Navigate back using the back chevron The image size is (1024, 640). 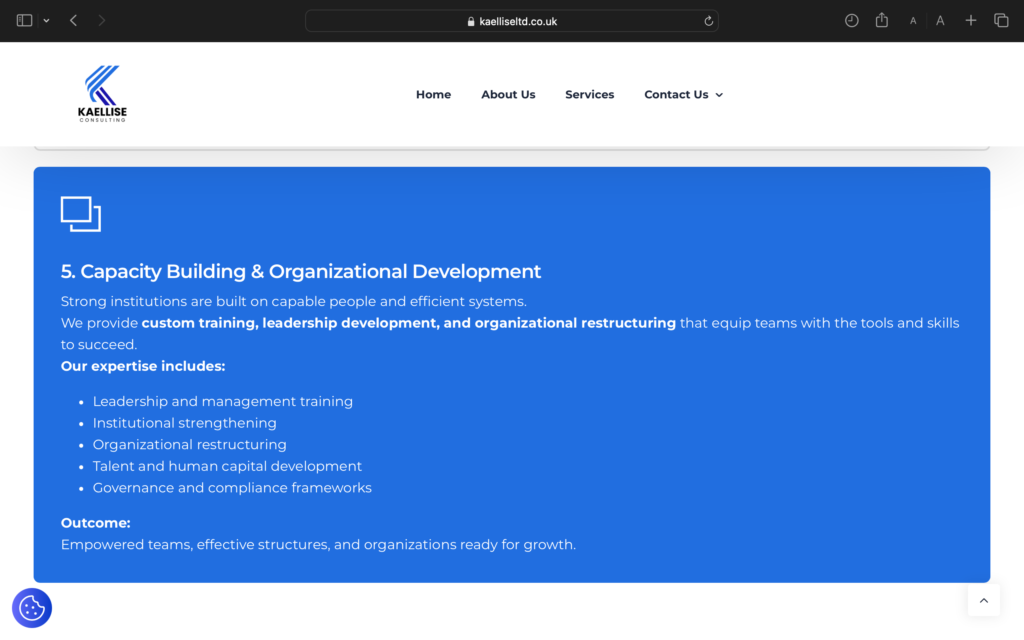(x=72, y=19)
